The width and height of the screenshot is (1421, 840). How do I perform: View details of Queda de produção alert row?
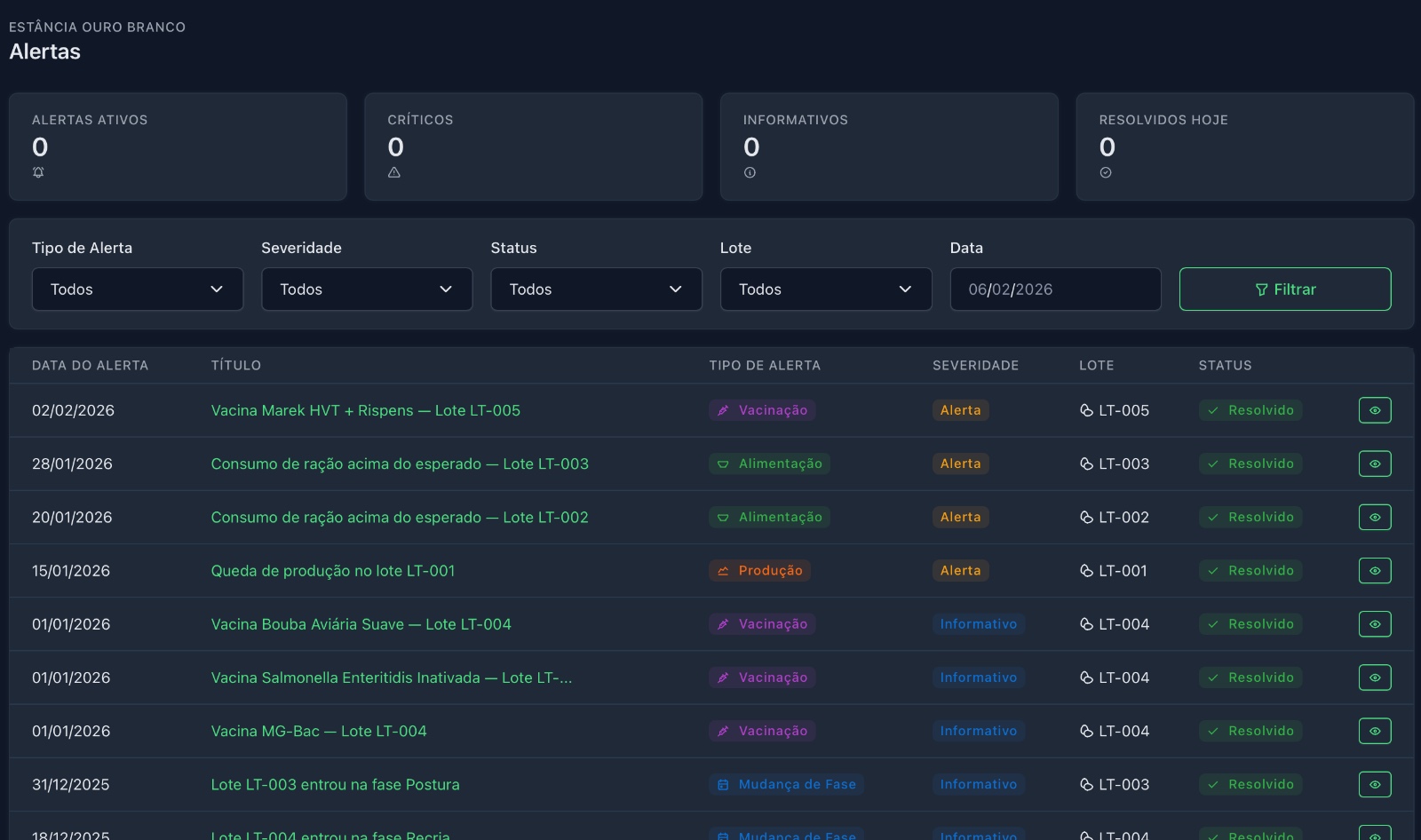coord(1374,571)
